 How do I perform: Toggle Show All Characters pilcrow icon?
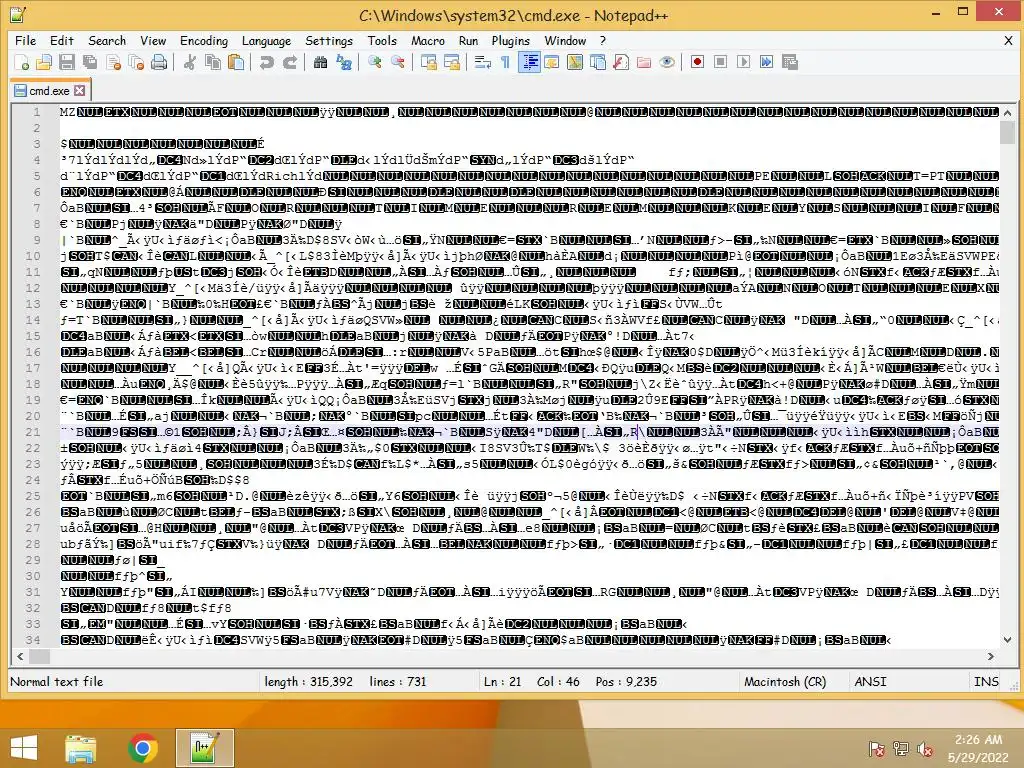(x=505, y=62)
